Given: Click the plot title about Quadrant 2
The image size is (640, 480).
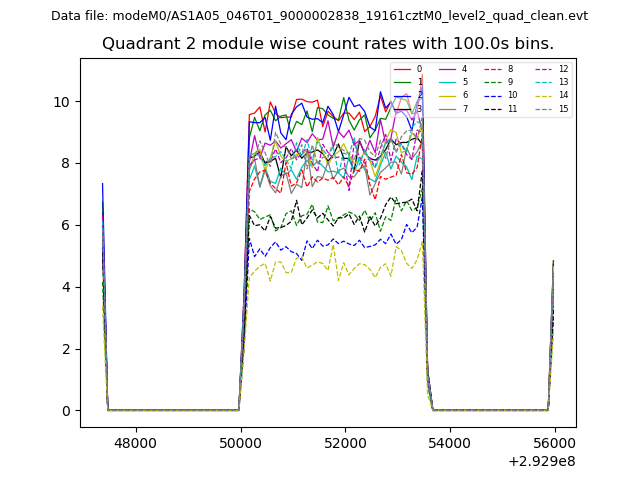Looking at the screenshot, I should (328, 44).
